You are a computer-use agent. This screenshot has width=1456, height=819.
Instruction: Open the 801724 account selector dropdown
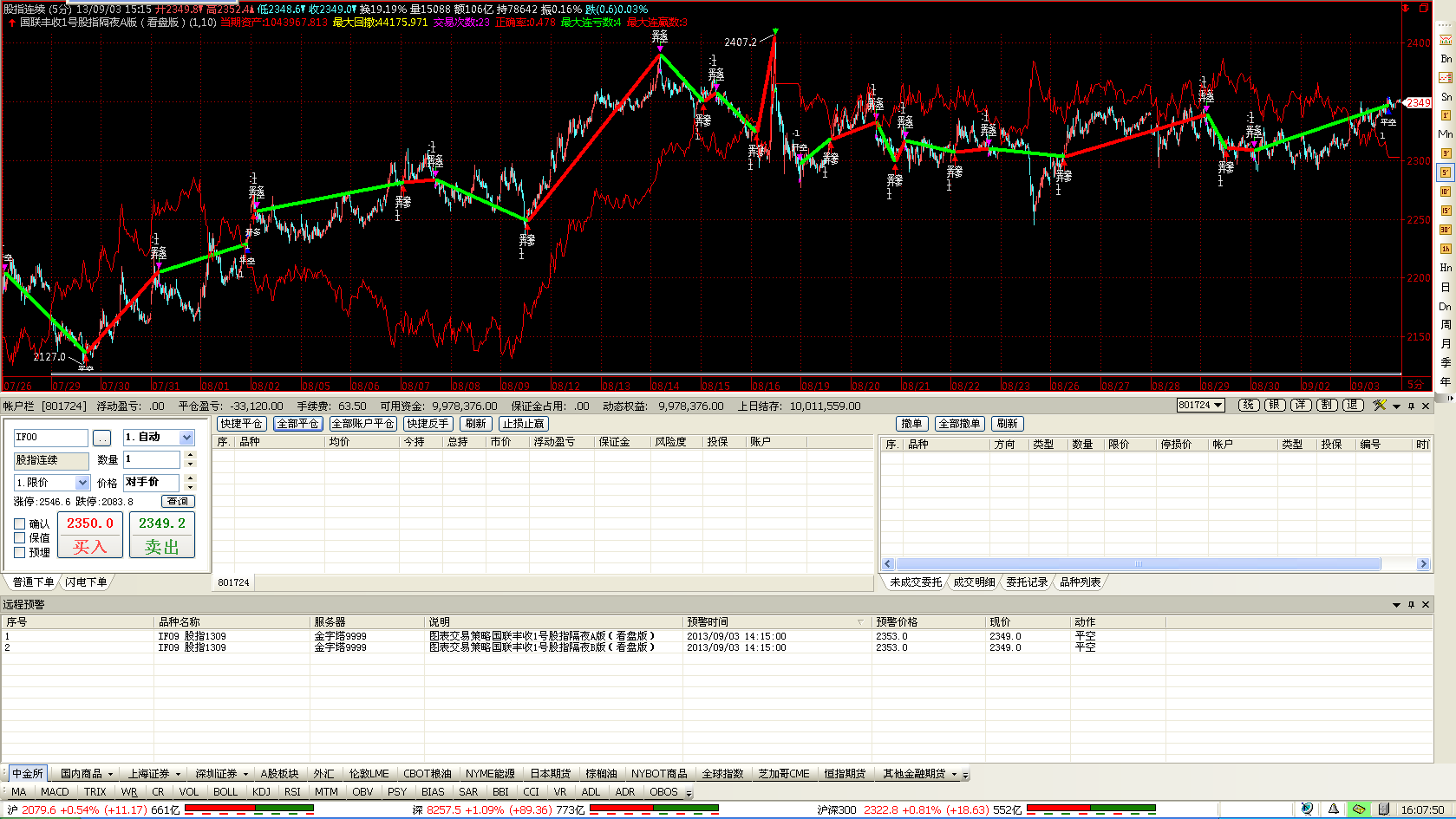(1200, 406)
